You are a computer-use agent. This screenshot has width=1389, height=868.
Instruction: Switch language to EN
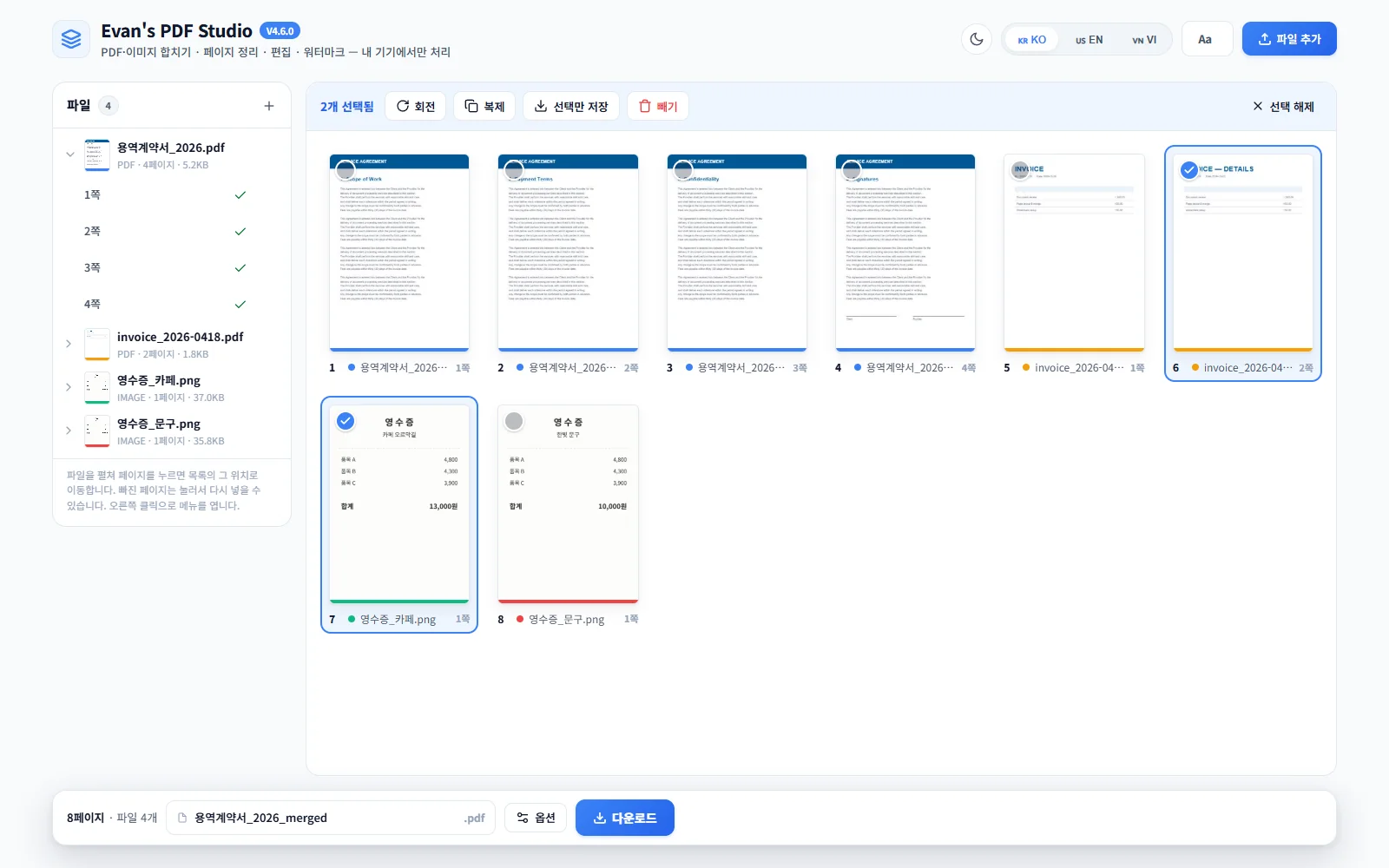pos(1089,40)
